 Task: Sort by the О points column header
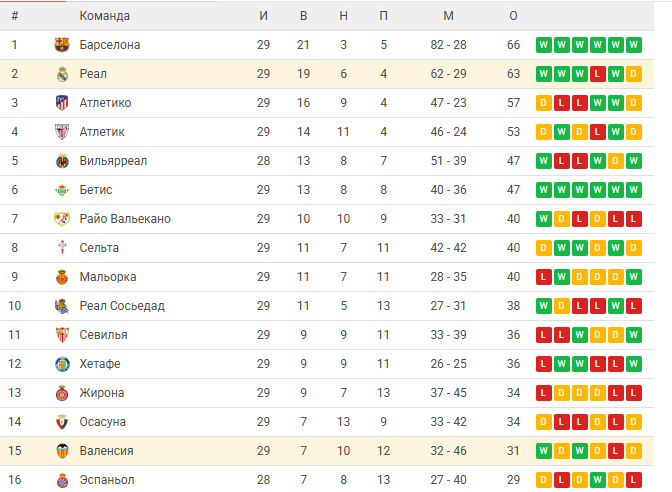tap(513, 16)
